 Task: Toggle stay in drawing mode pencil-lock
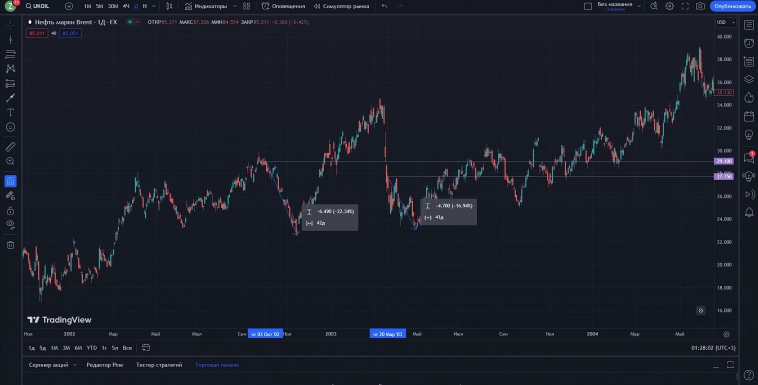(x=10, y=196)
